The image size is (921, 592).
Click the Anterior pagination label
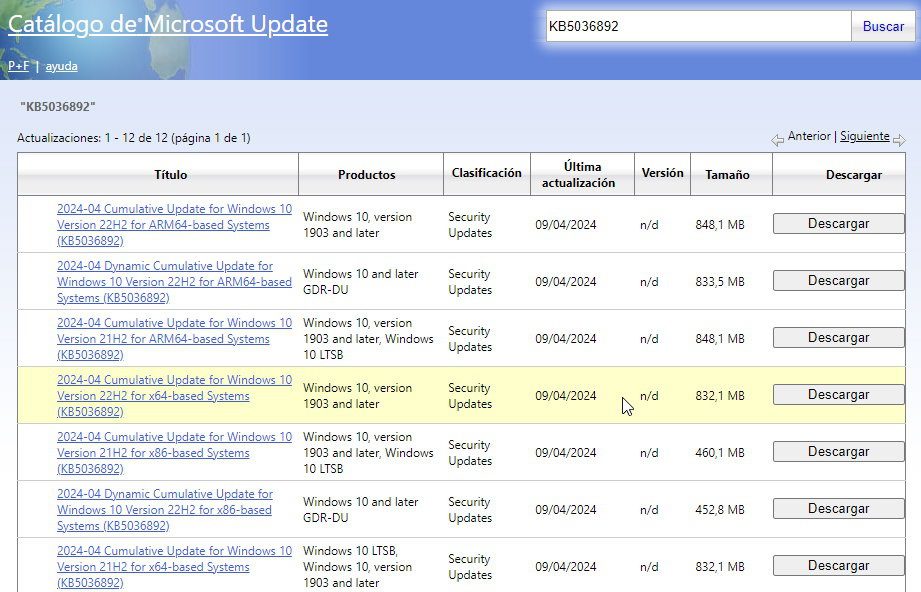809,136
